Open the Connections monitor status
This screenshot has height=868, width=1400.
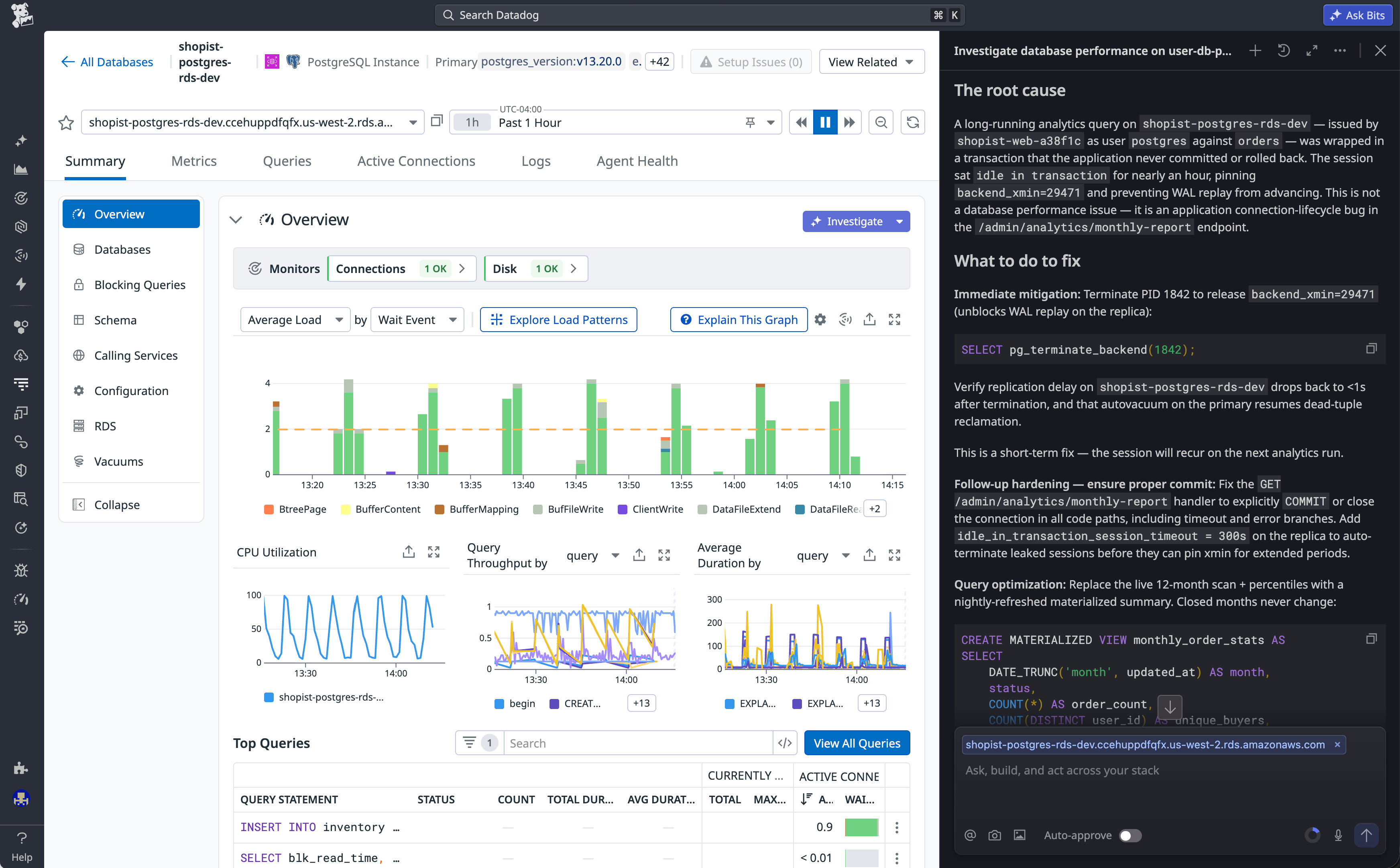(x=402, y=269)
